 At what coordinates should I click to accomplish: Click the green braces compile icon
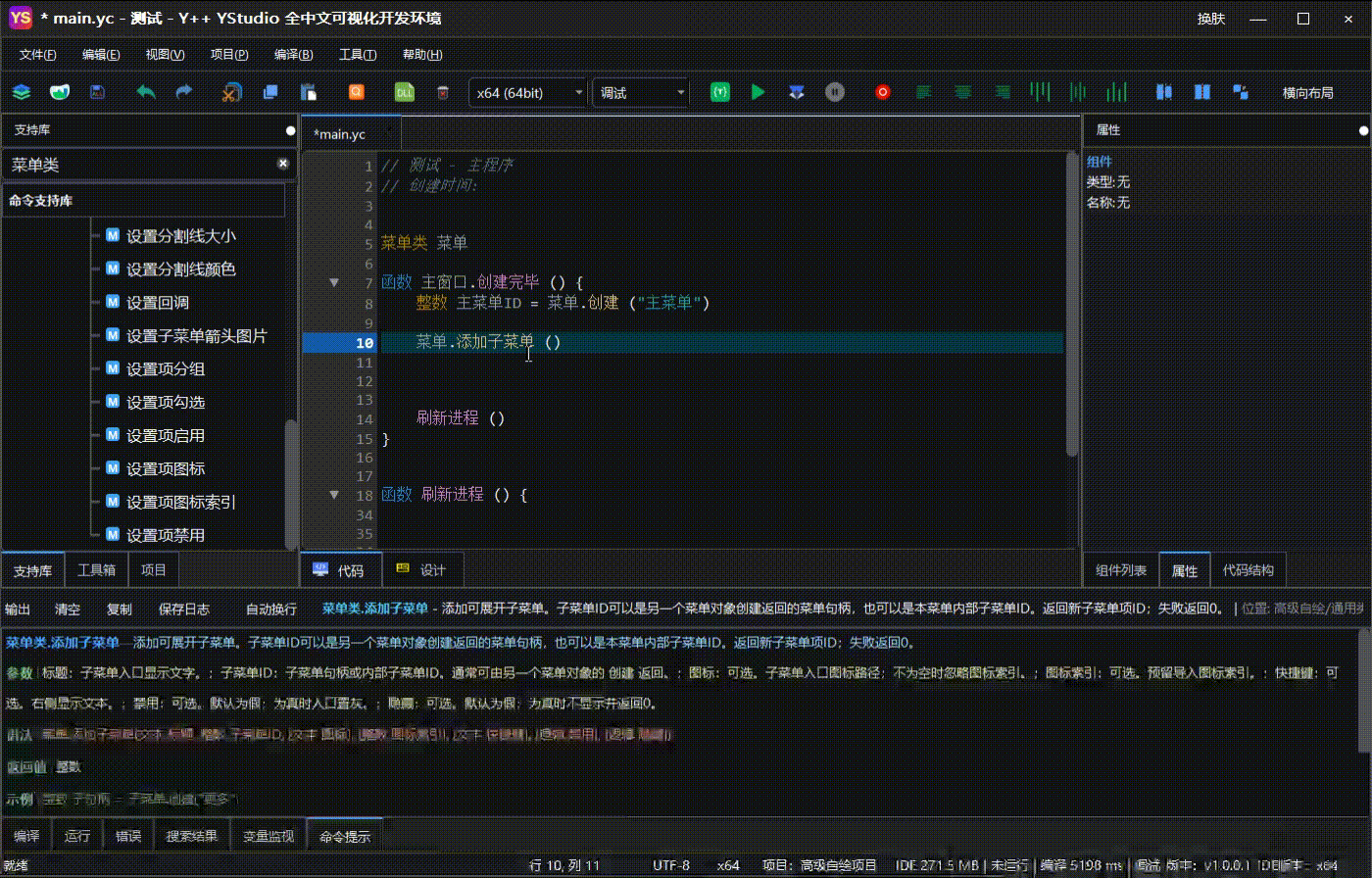click(720, 92)
